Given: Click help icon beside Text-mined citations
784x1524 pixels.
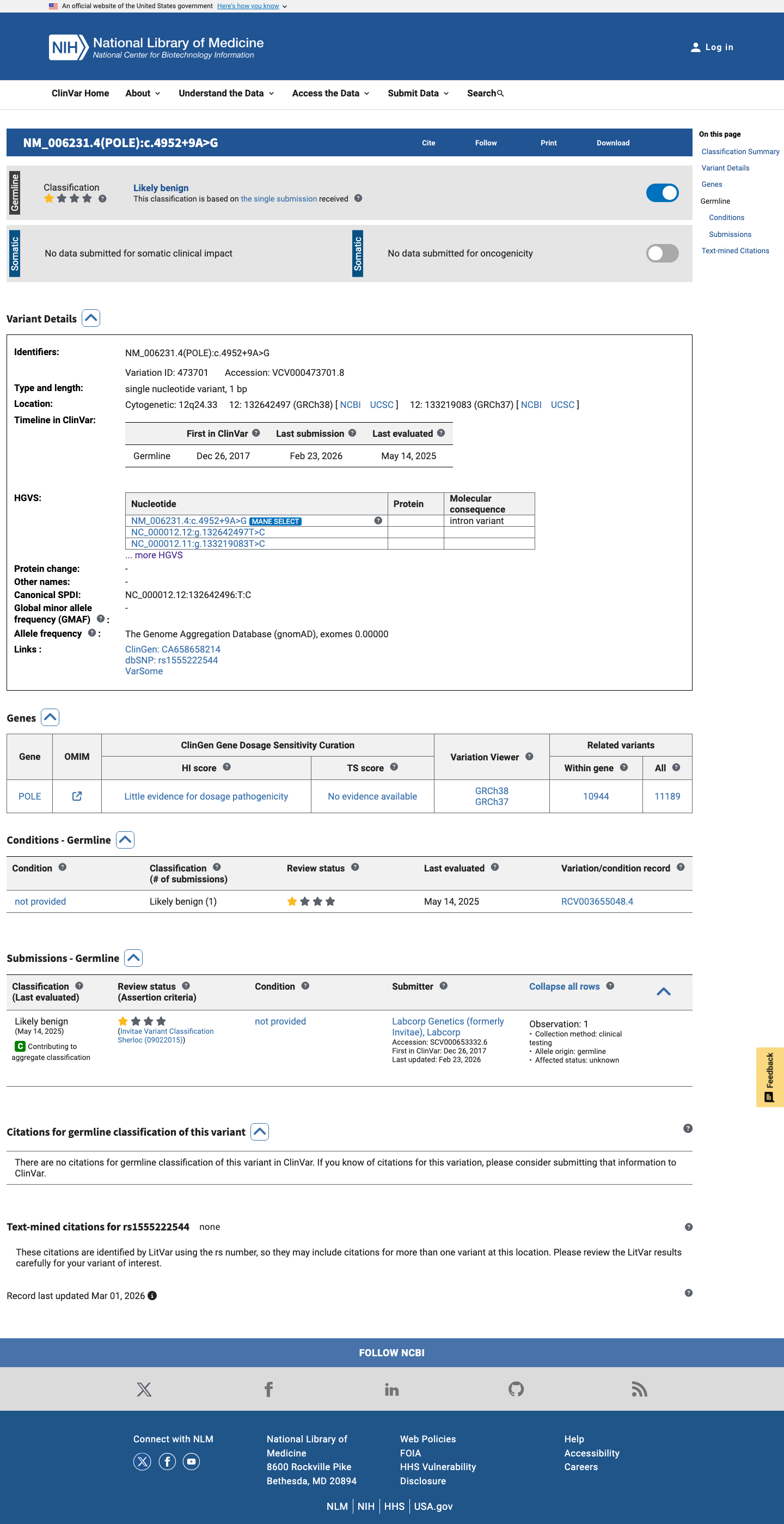Looking at the screenshot, I should point(688,1227).
